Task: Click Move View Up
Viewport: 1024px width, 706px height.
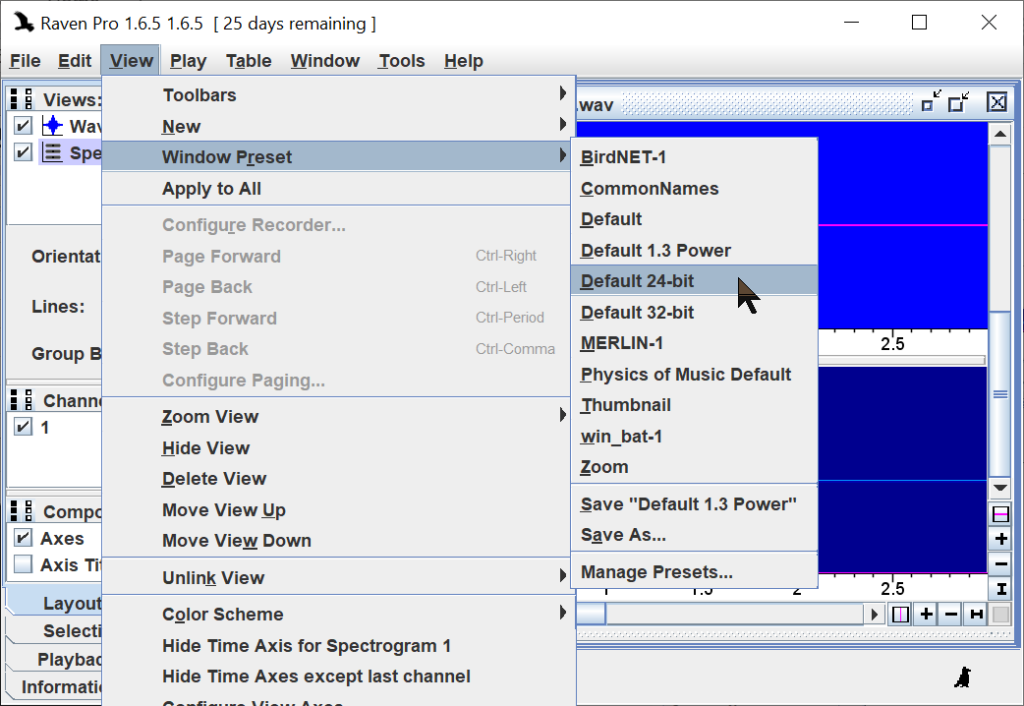Action: 338,510
